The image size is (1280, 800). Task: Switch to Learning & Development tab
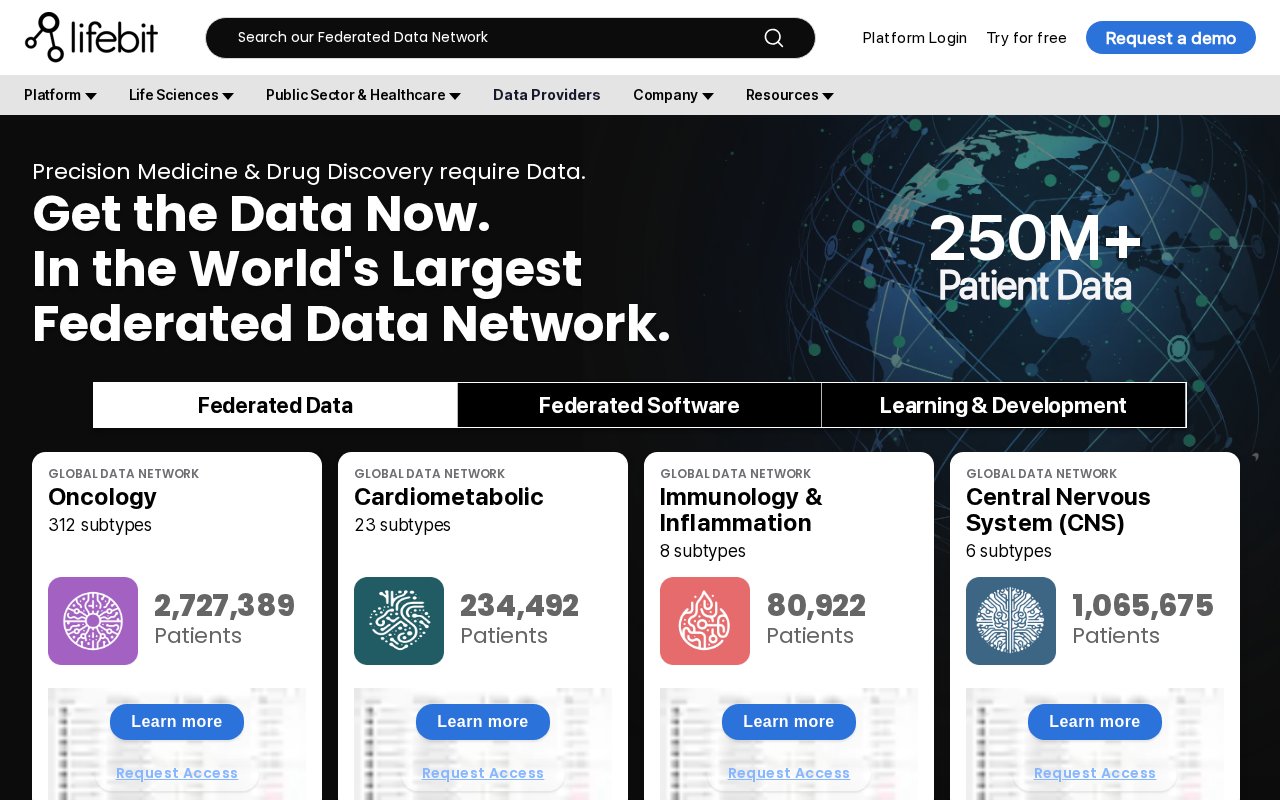coord(1003,405)
